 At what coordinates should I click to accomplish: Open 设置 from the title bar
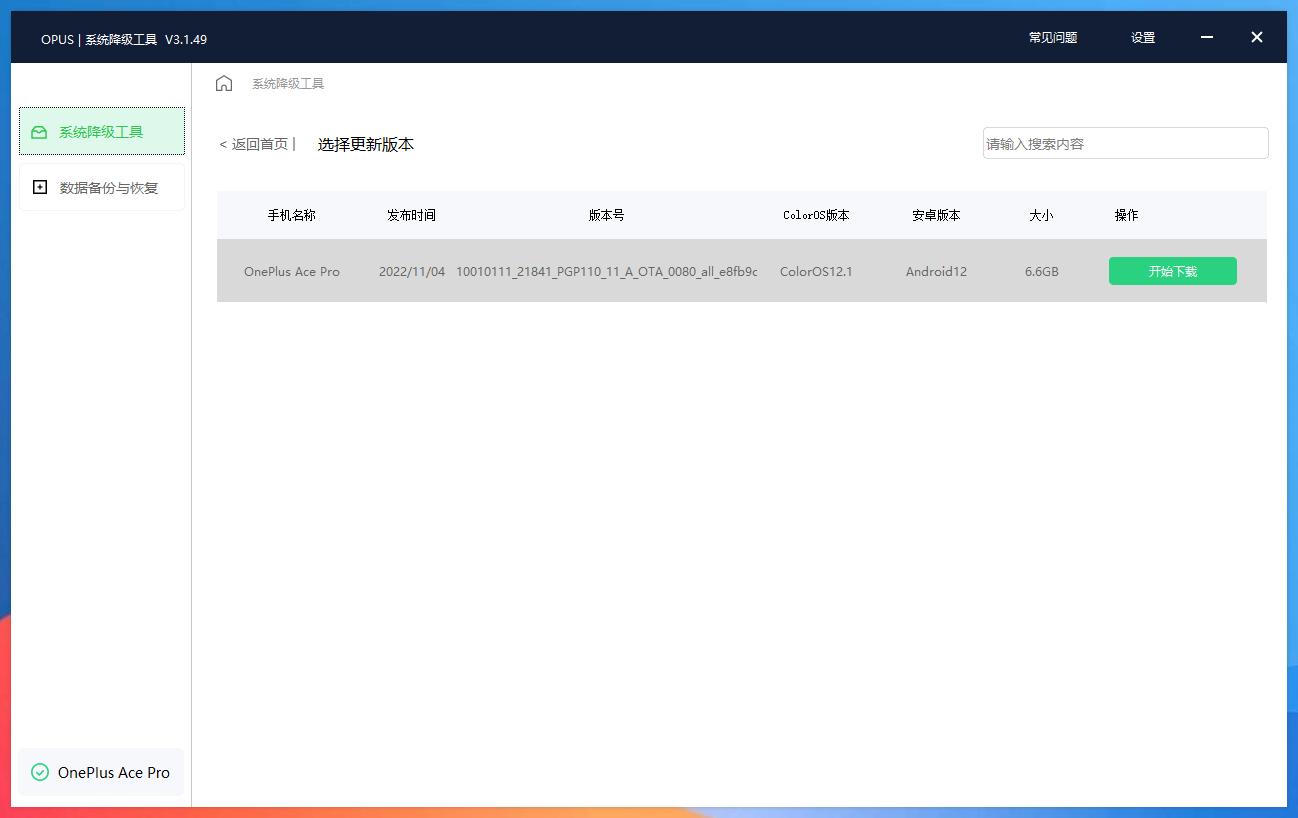pos(1142,38)
